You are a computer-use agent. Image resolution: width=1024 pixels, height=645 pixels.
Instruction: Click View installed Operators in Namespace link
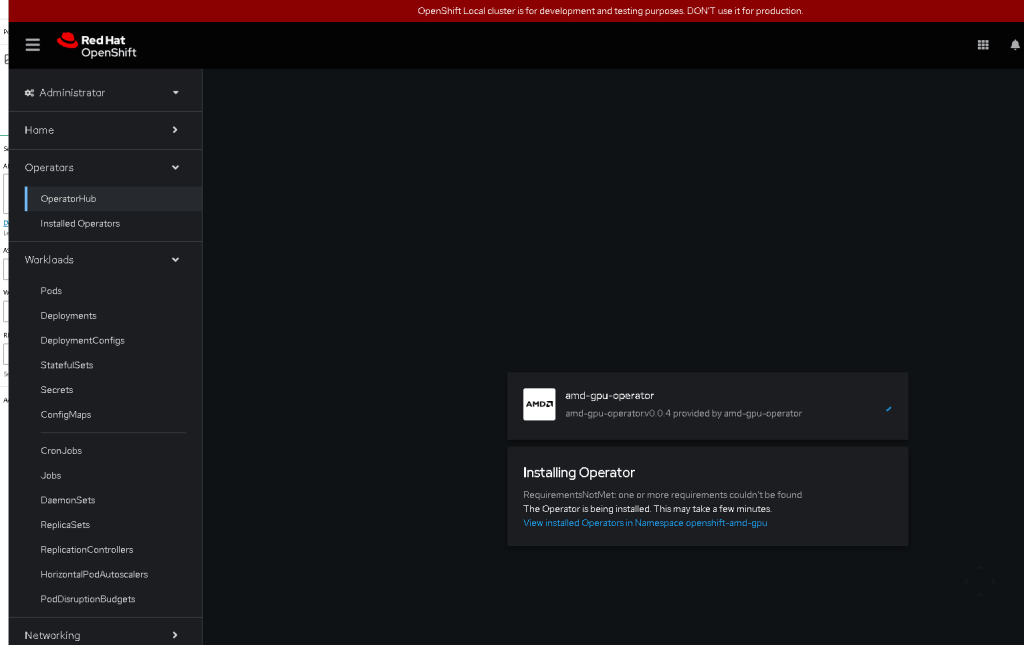click(x=645, y=523)
